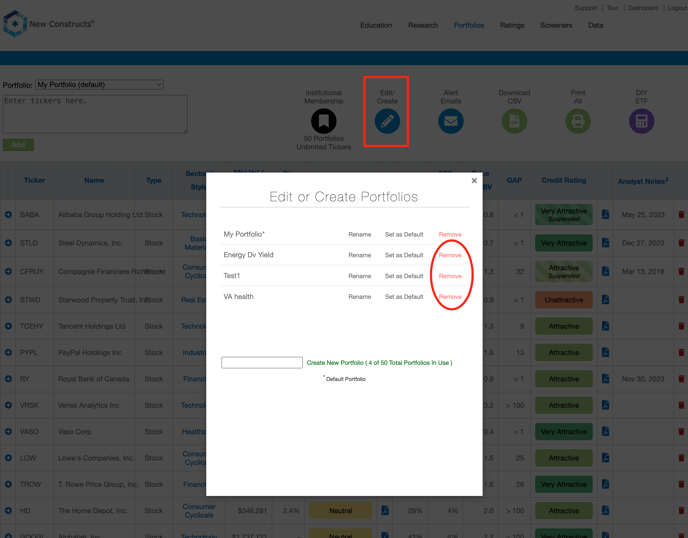Open the Screeners menu
The width and height of the screenshot is (688, 538).
556,25
